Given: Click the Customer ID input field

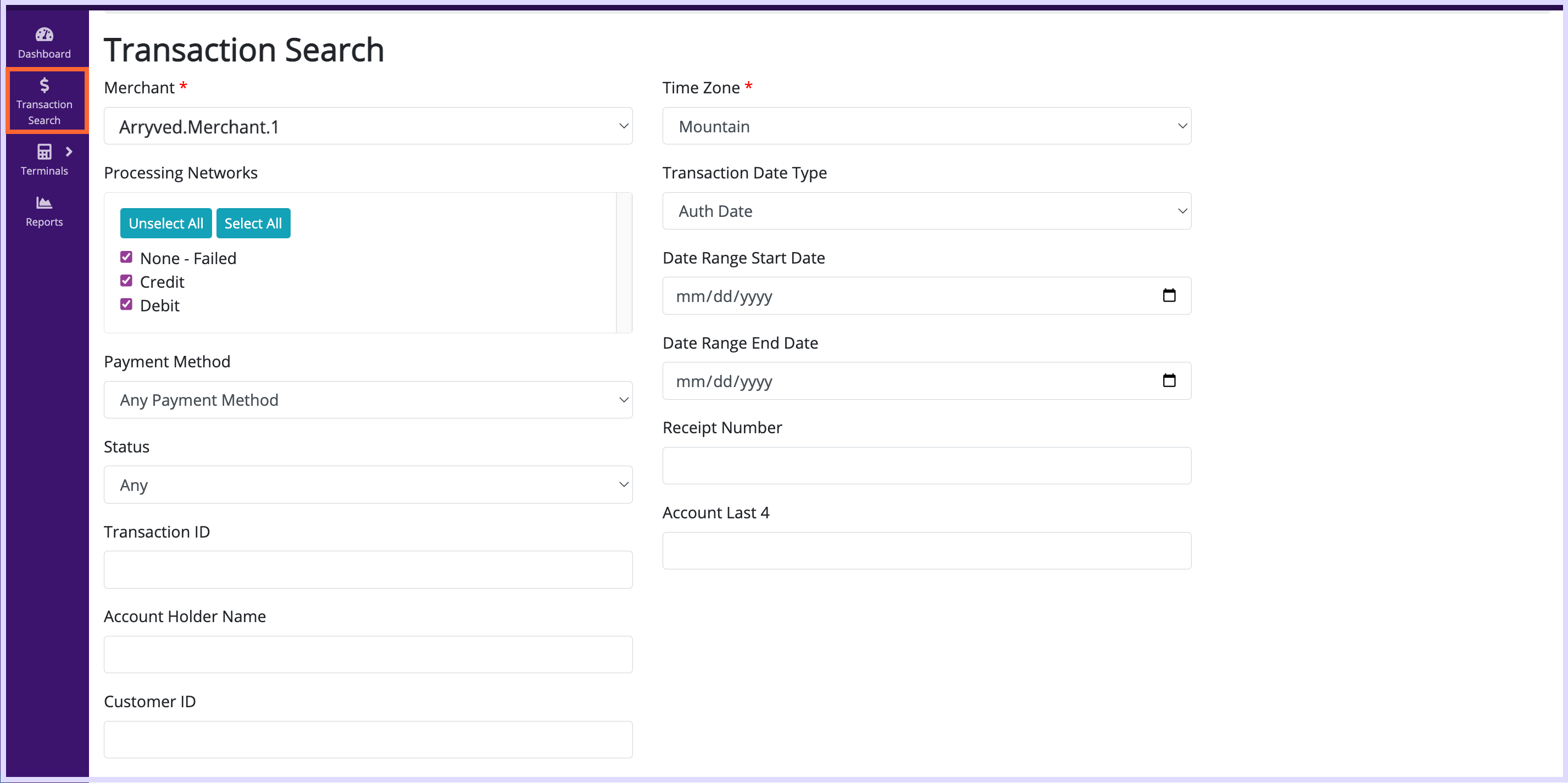Looking at the screenshot, I should tap(368, 740).
